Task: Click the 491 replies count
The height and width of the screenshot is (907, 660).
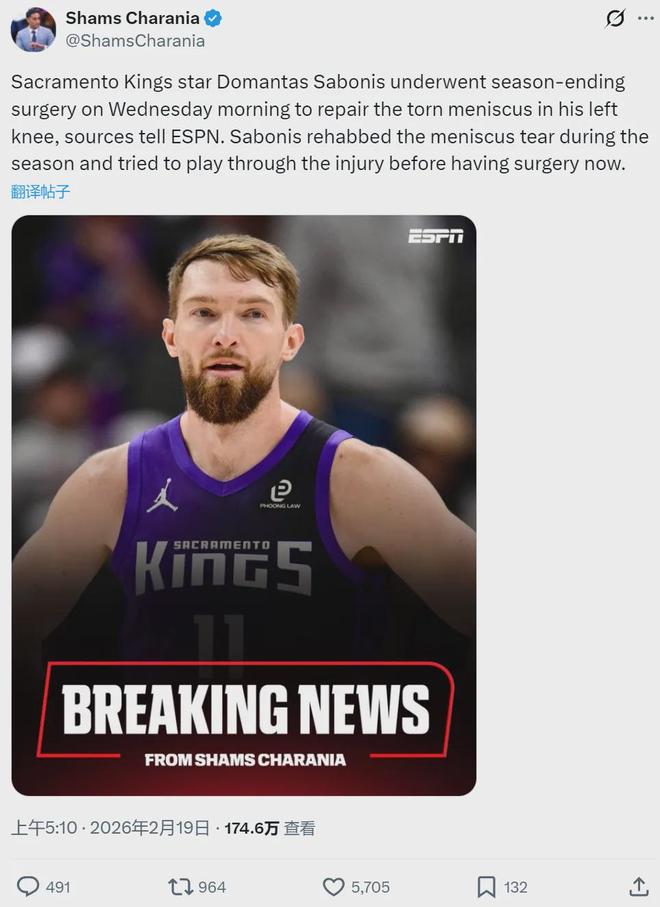Action: pyautogui.click(x=58, y=887)
